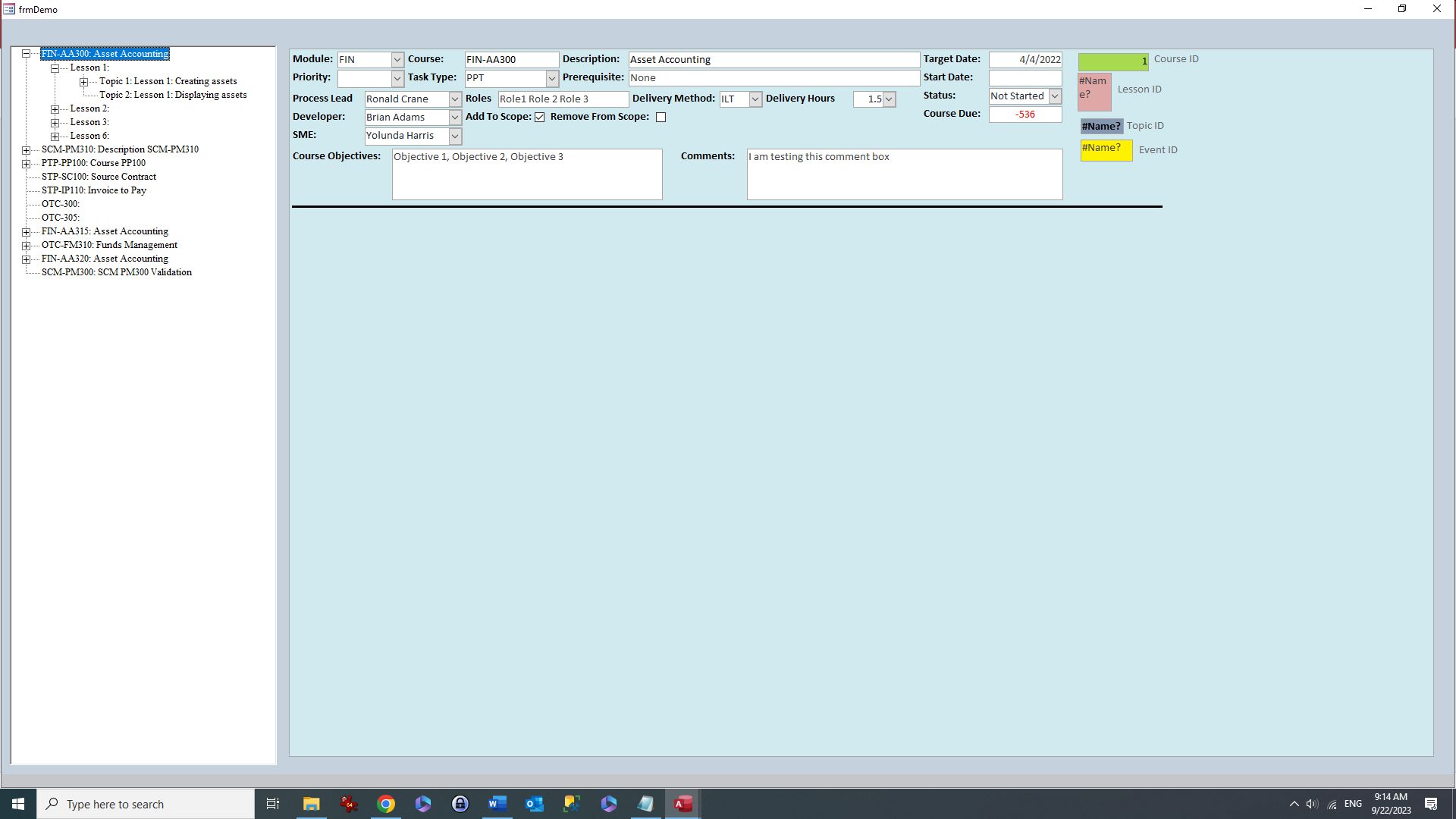Open the volume control in system tray
This screenshot has width=1456, height=819.
click(1312, 804)
